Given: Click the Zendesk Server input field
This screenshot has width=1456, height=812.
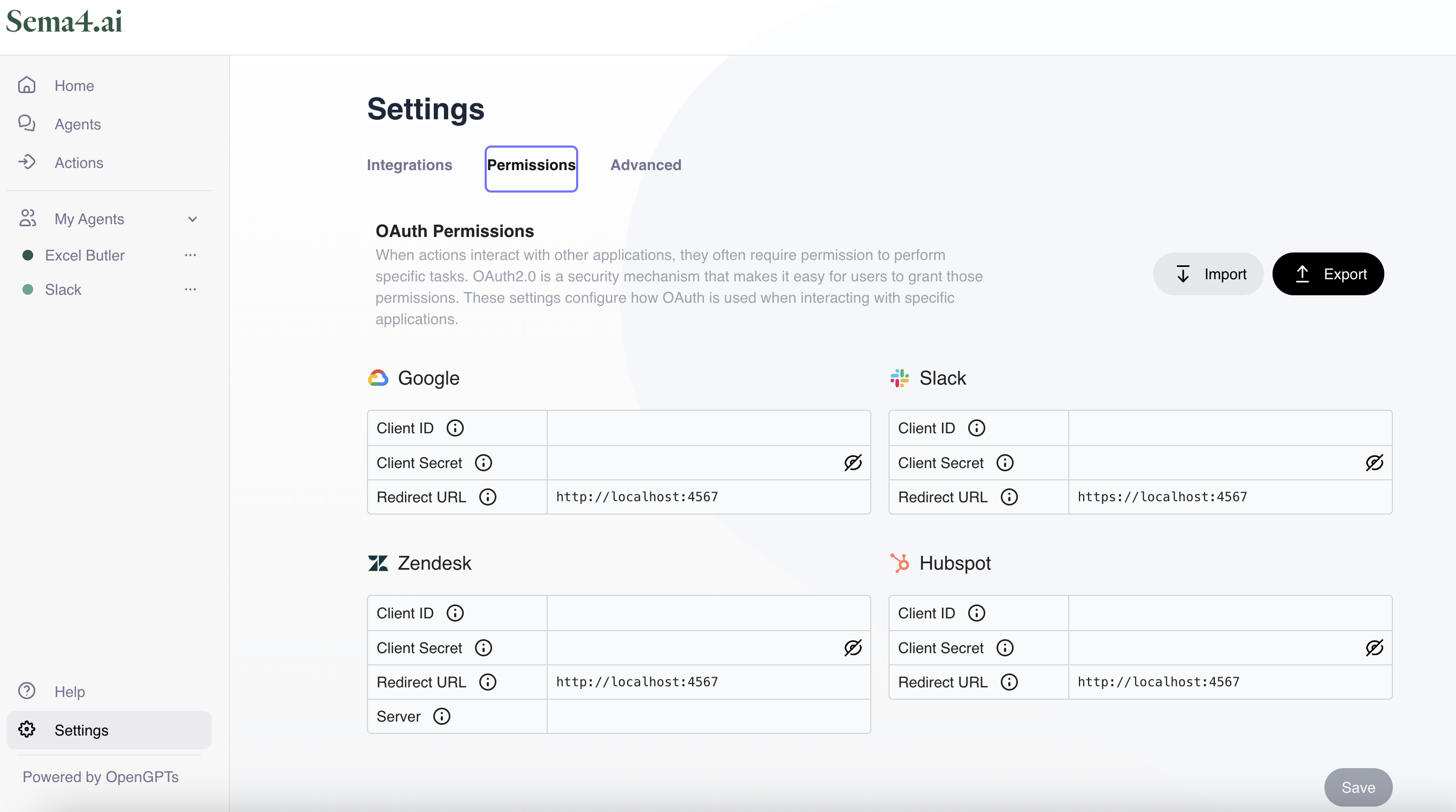Looking at the screenshot, I should click(x=708, y=716).
